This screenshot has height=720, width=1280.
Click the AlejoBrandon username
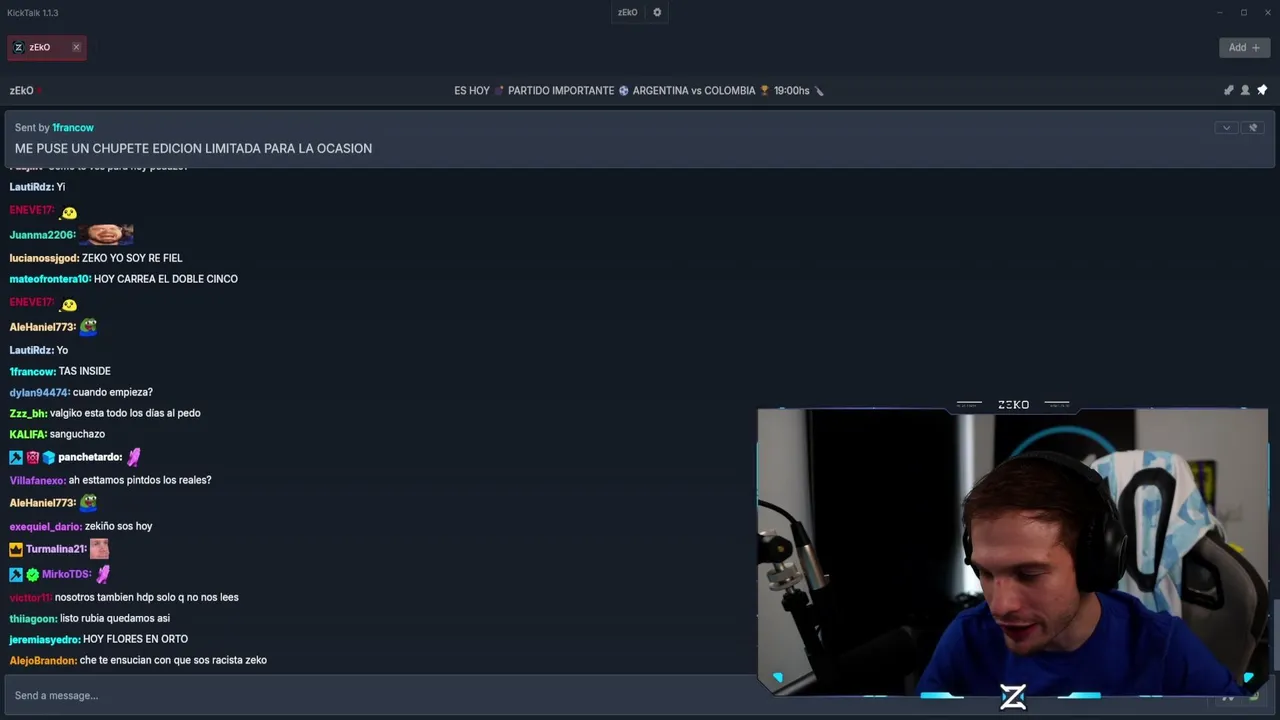[x=43, y=660]
